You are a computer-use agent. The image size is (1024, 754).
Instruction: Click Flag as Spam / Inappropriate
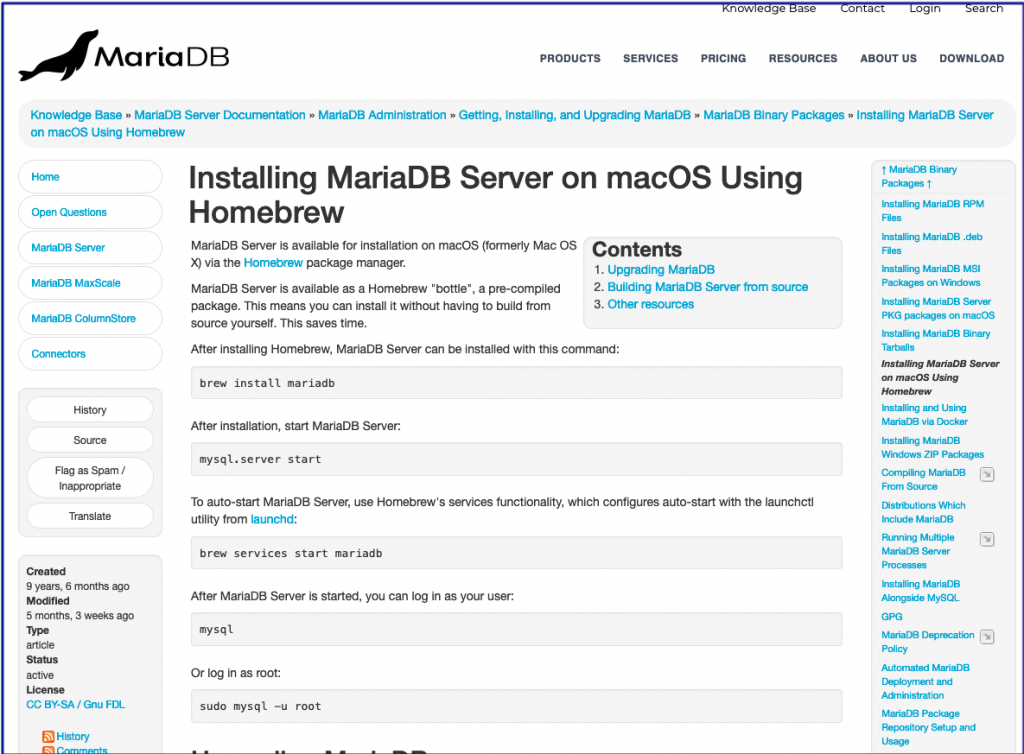pyautogui.click(x=90, y=478)
